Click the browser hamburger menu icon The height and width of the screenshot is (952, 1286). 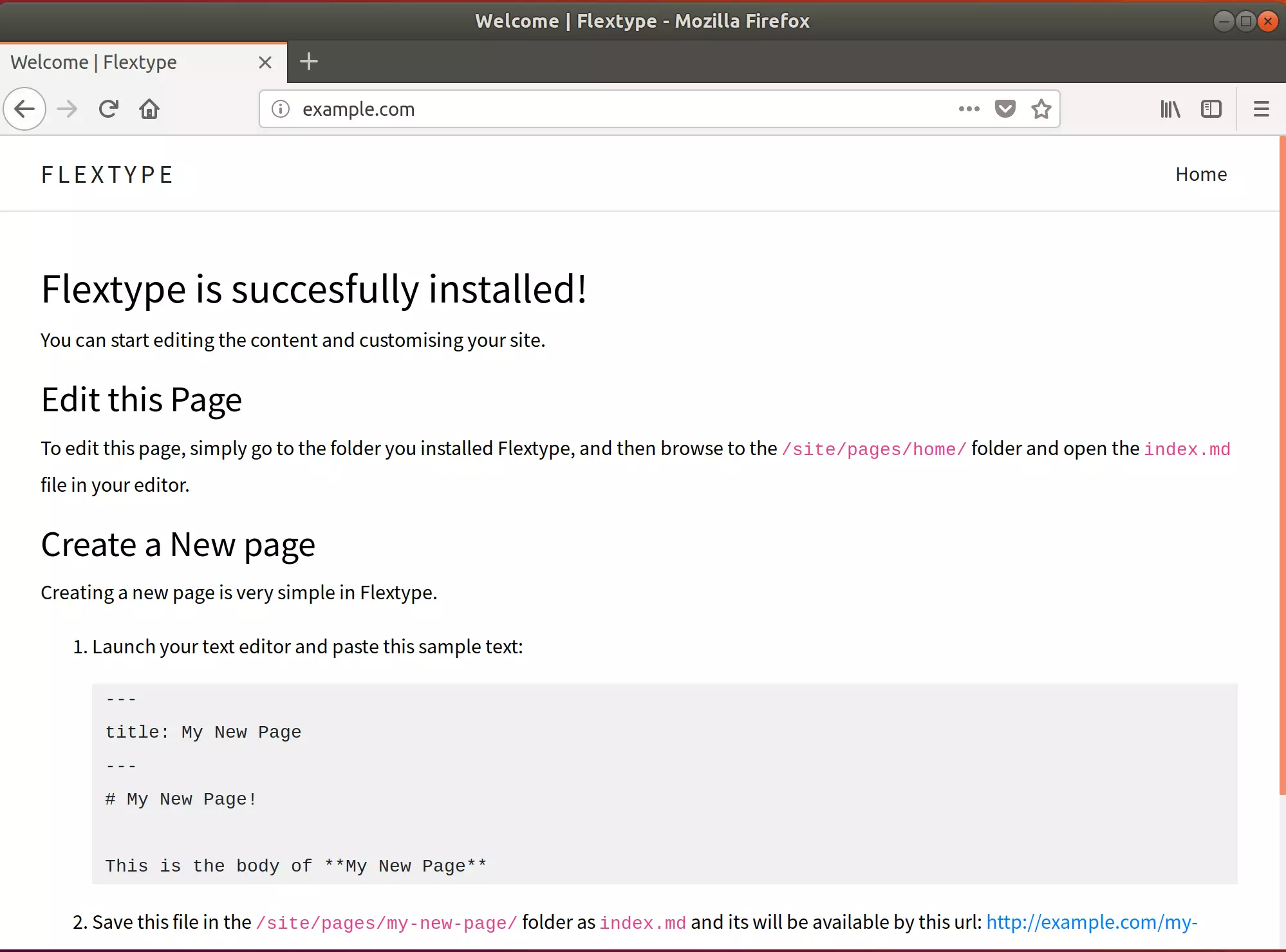pos(1261,109)
